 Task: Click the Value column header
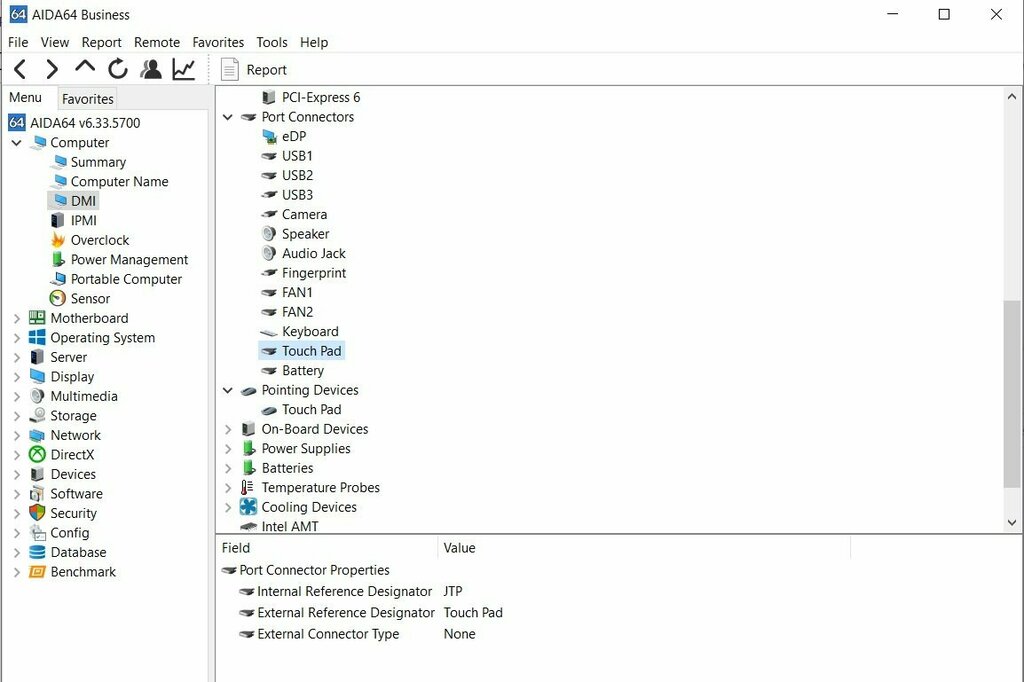[460, 548]
